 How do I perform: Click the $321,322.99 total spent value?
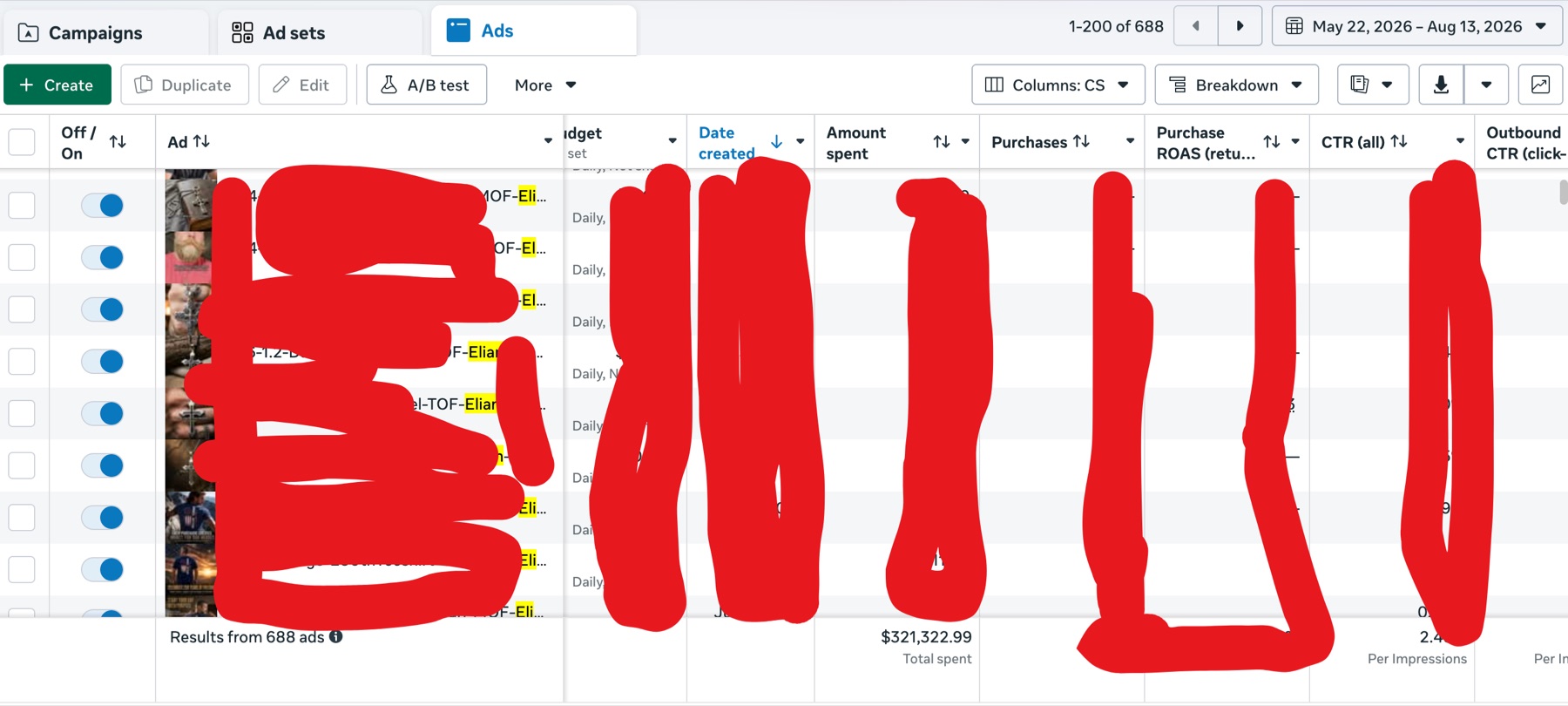tap(926, 637)
